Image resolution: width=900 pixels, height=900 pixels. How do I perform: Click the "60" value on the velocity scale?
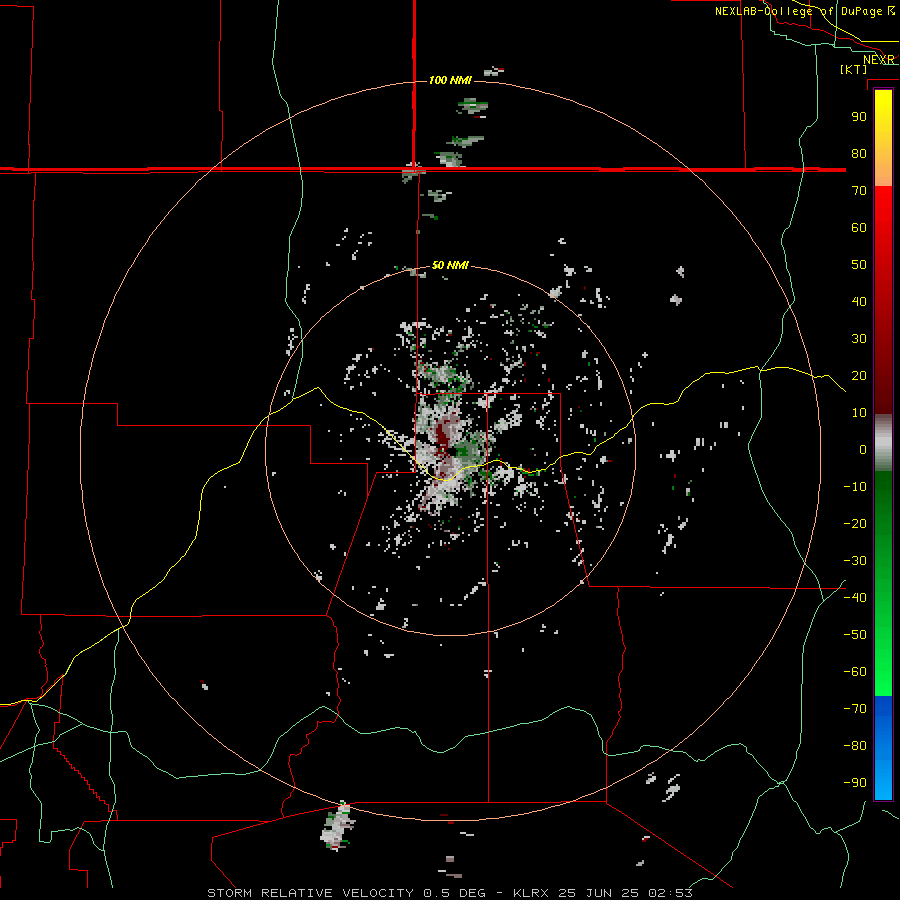tap(859, 227)
